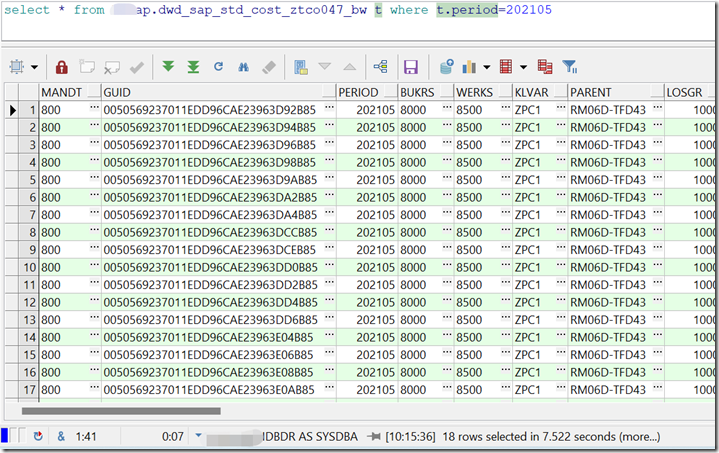This screenshot has height=453, width=719.
Task: Click the red lock edit data icon
Action: click(x=61, y=67)
